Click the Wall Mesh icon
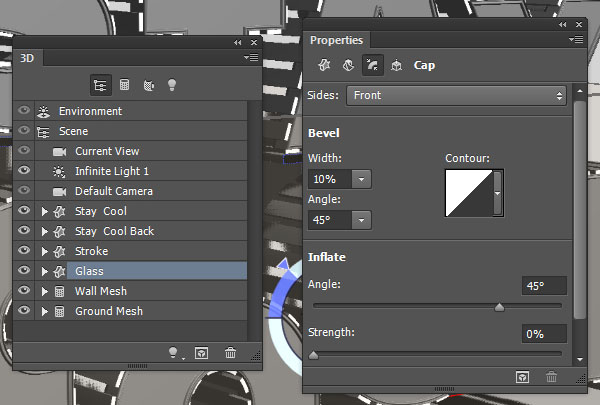 point(59,291)
